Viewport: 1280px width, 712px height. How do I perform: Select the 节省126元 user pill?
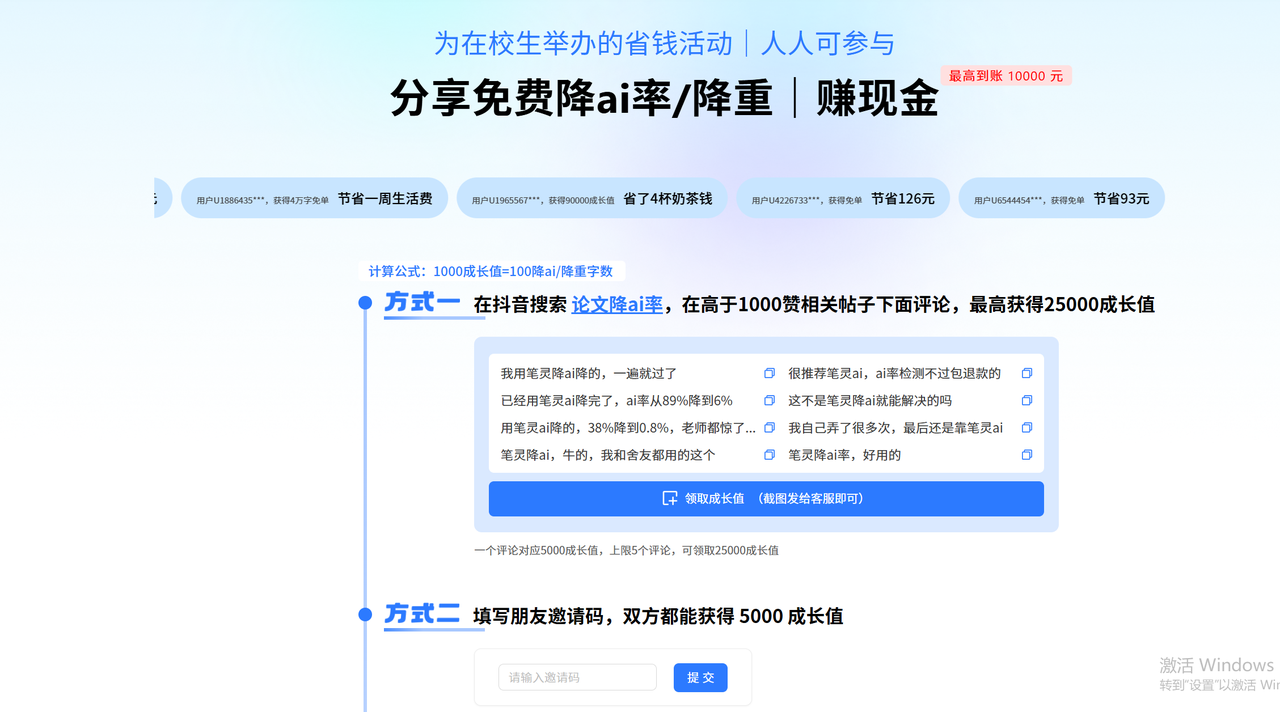point(843,198)
